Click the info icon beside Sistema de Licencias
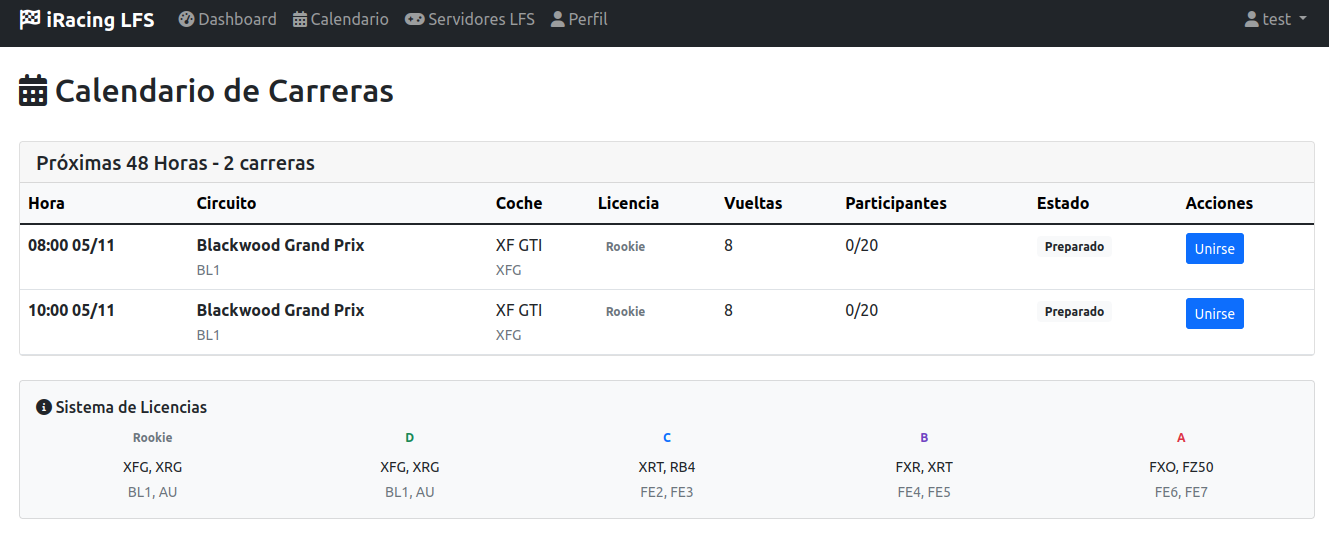 tap(44, 407)
